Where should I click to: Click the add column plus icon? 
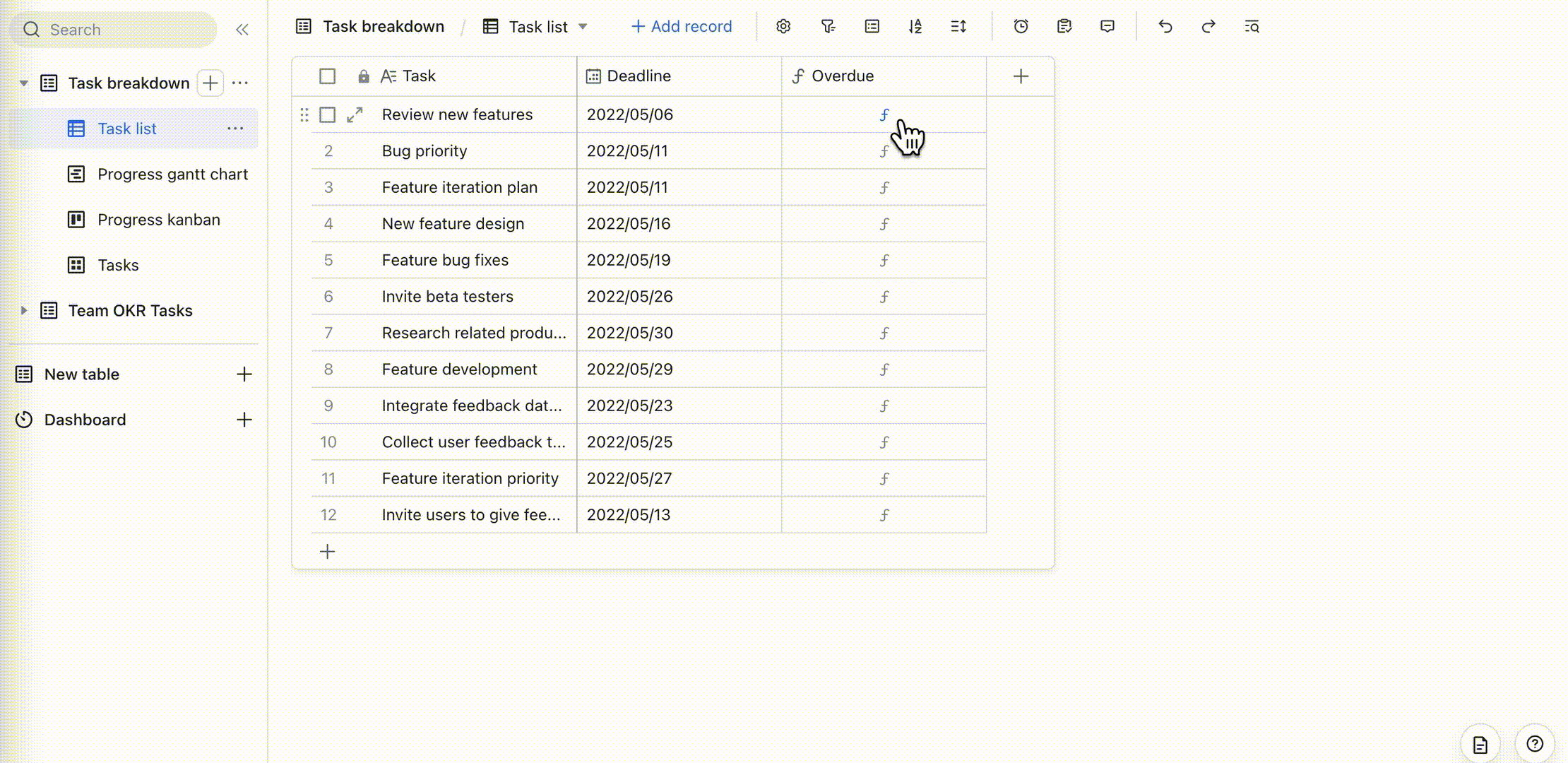click(x=1021, y=76)
